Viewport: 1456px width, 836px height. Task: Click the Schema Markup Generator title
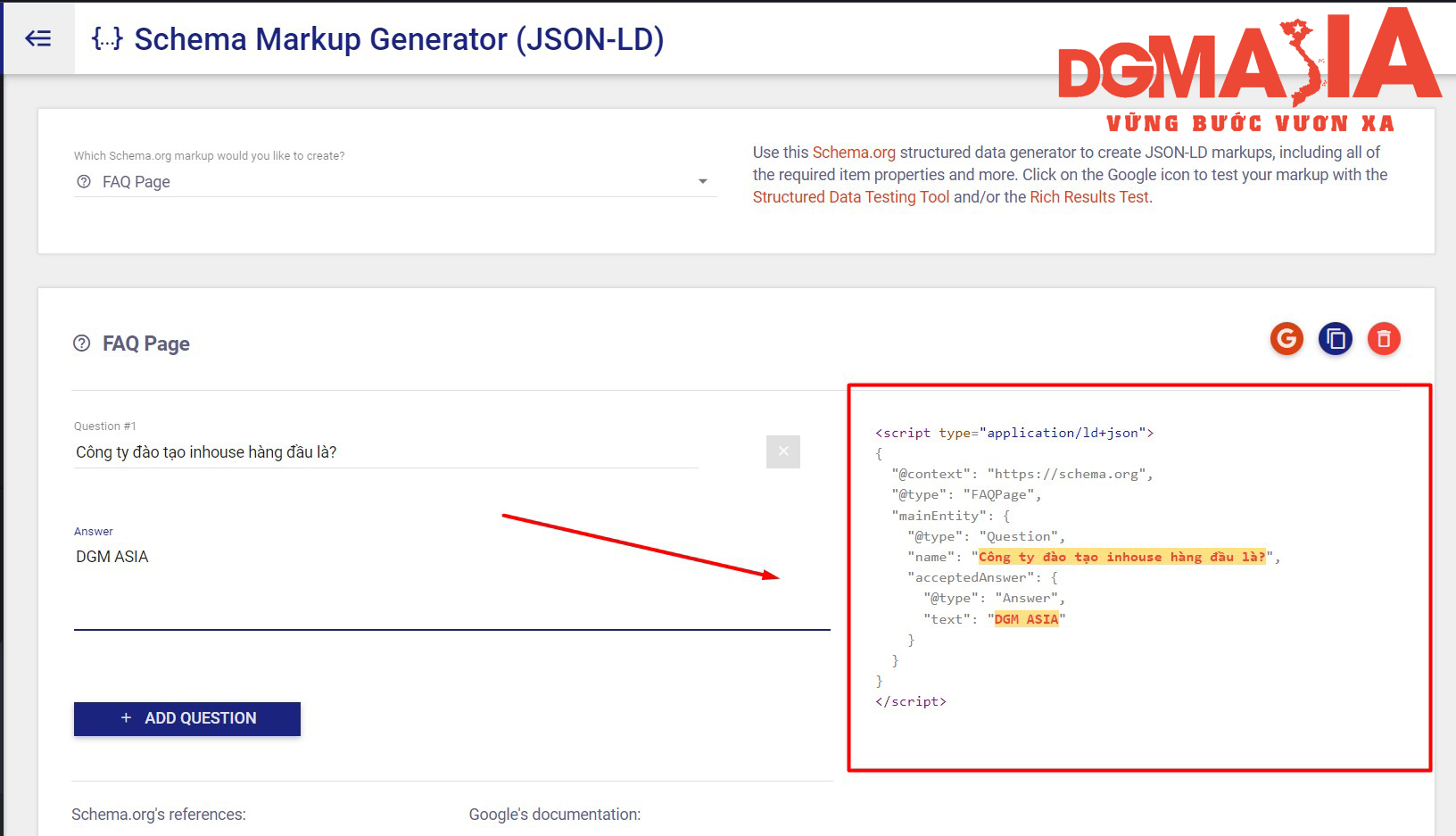click(x=399, y=39)
